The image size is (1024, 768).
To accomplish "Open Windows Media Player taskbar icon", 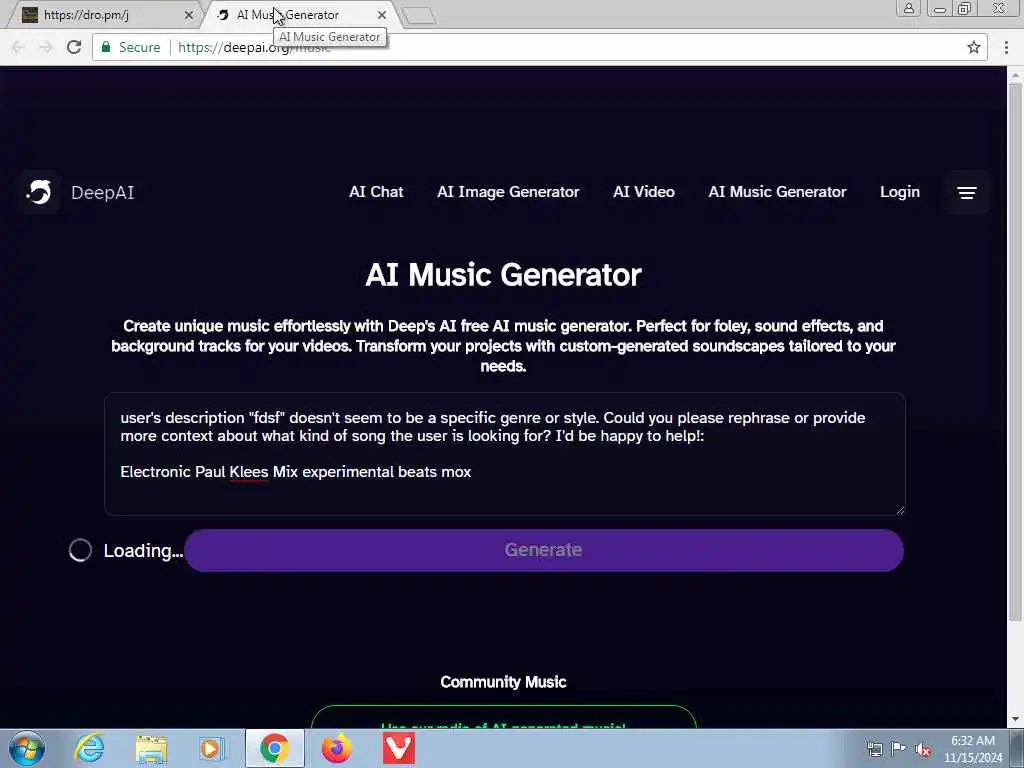I will point(211,748).
